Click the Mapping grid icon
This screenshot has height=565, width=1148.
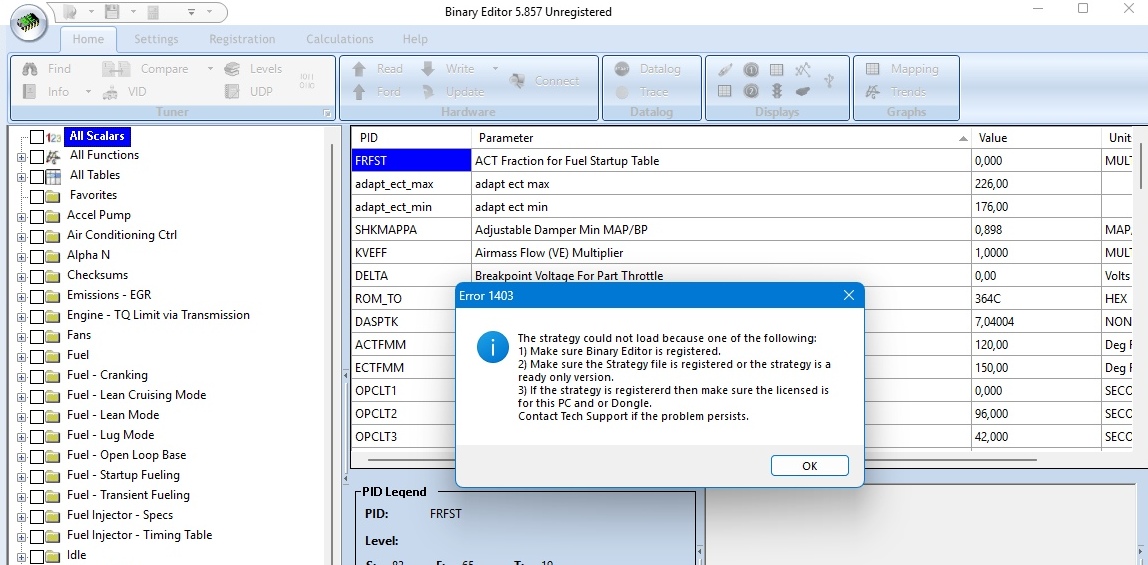pyautogui.click(x=873, y=69)
